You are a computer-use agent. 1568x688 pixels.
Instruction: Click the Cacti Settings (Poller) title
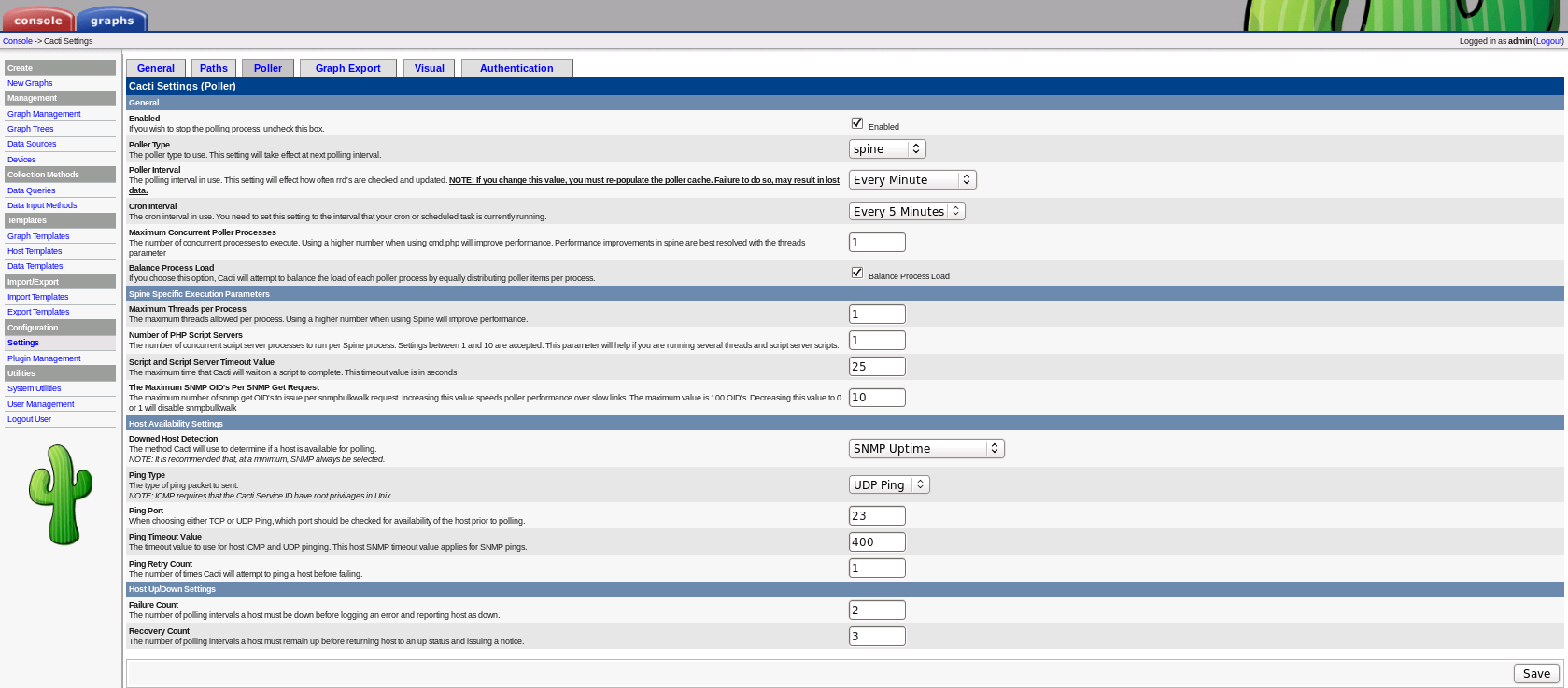pos(182,86)
